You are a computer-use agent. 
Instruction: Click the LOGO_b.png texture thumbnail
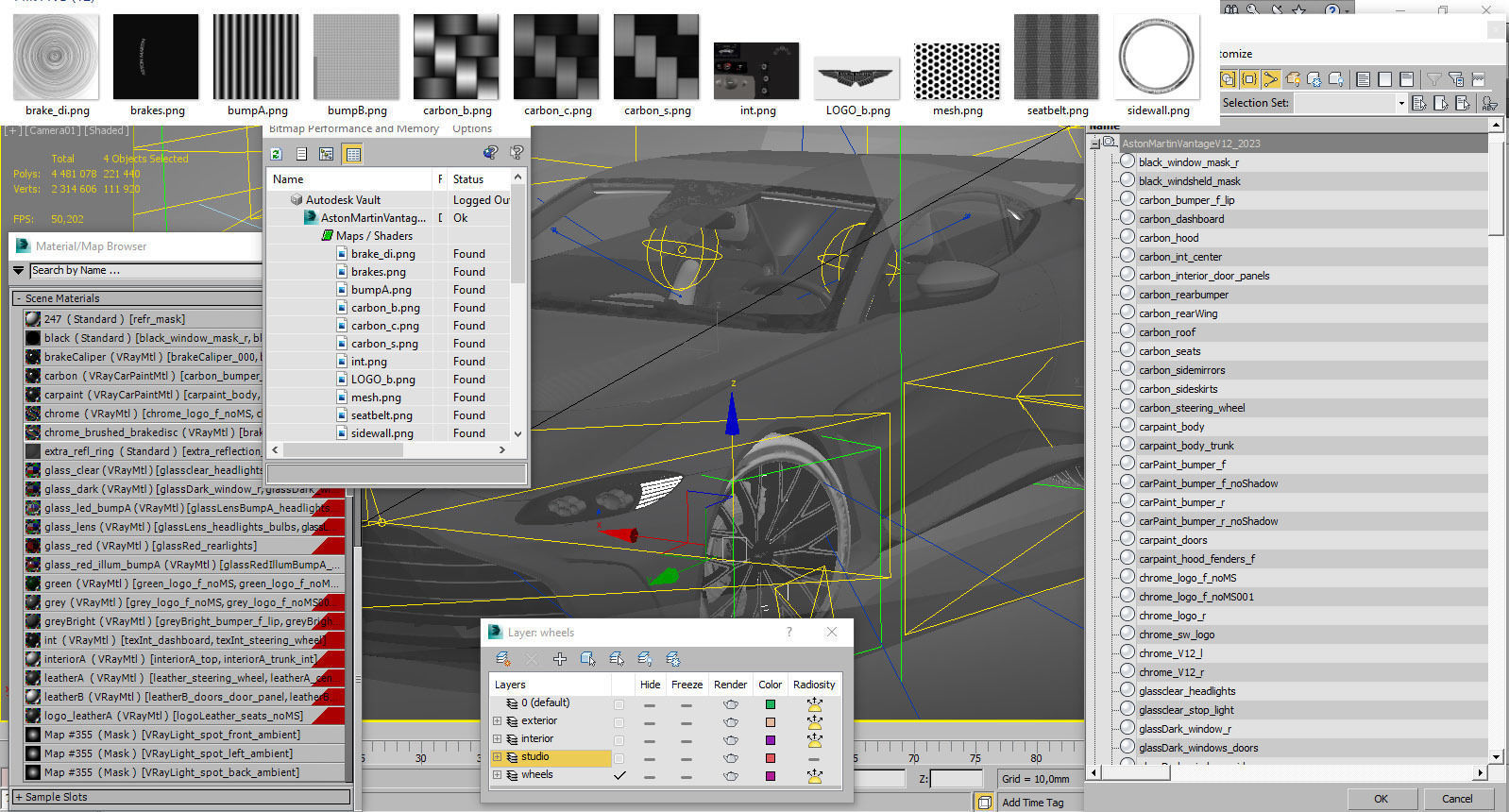coord(857,79)
